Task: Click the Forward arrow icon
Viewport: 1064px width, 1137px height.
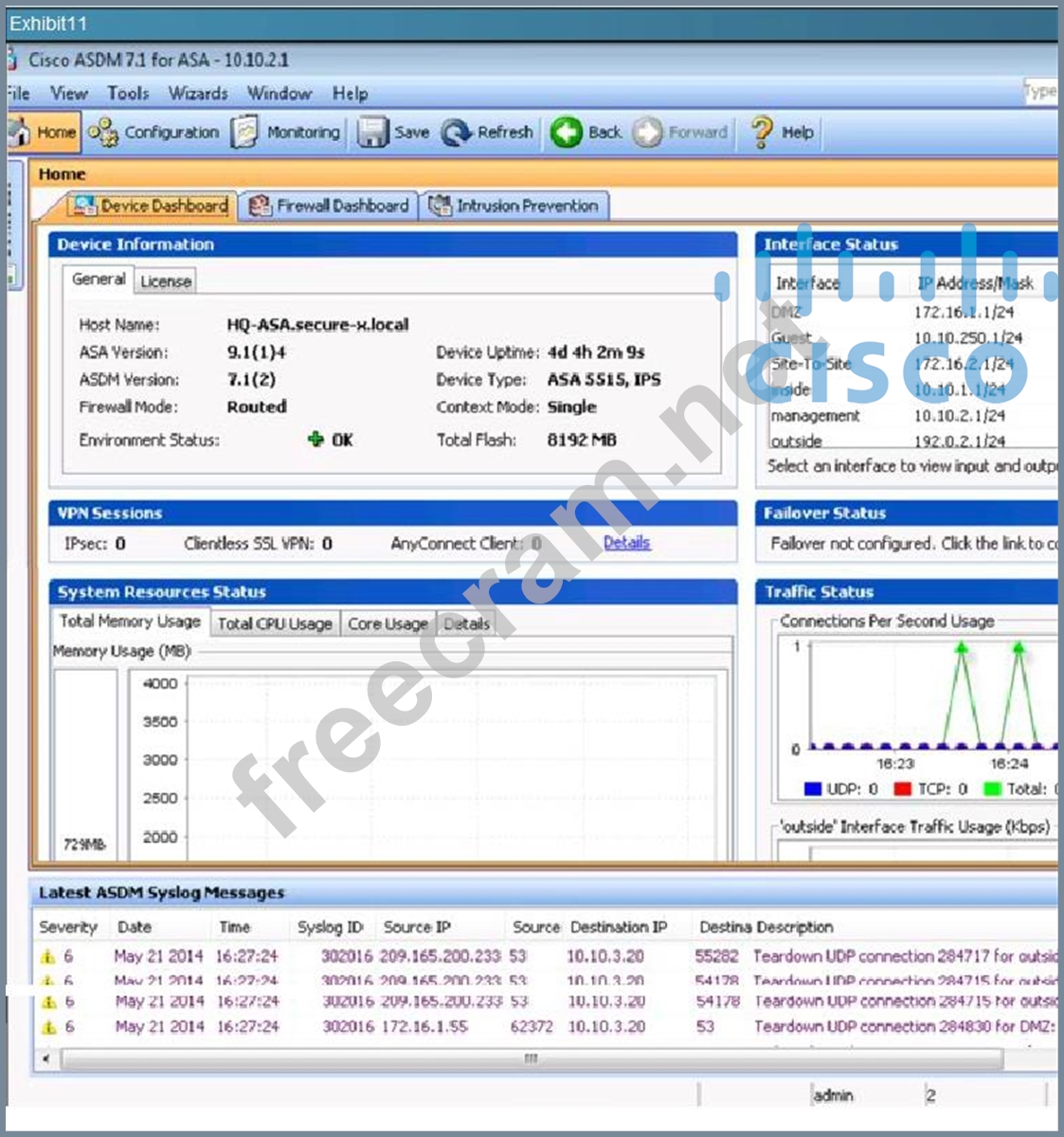Action: click(648, 133)
